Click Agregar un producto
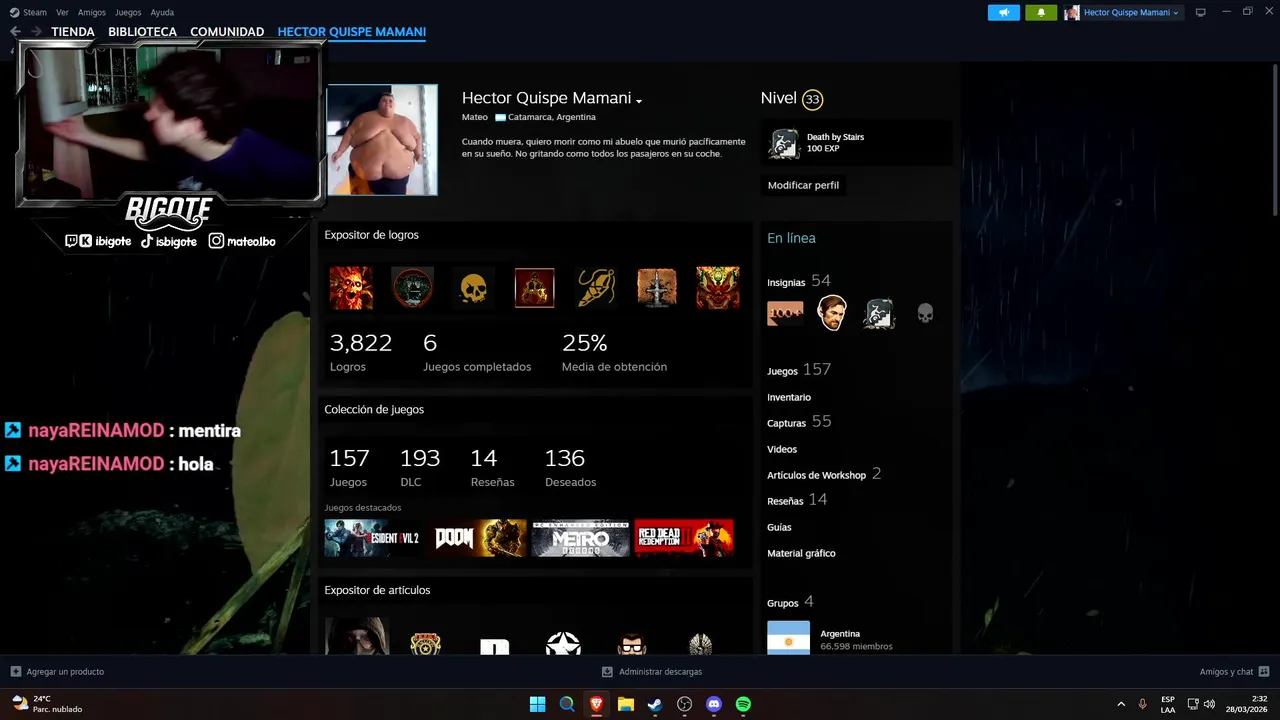This screenshot has height=720, width=1280. pos(57,672)
